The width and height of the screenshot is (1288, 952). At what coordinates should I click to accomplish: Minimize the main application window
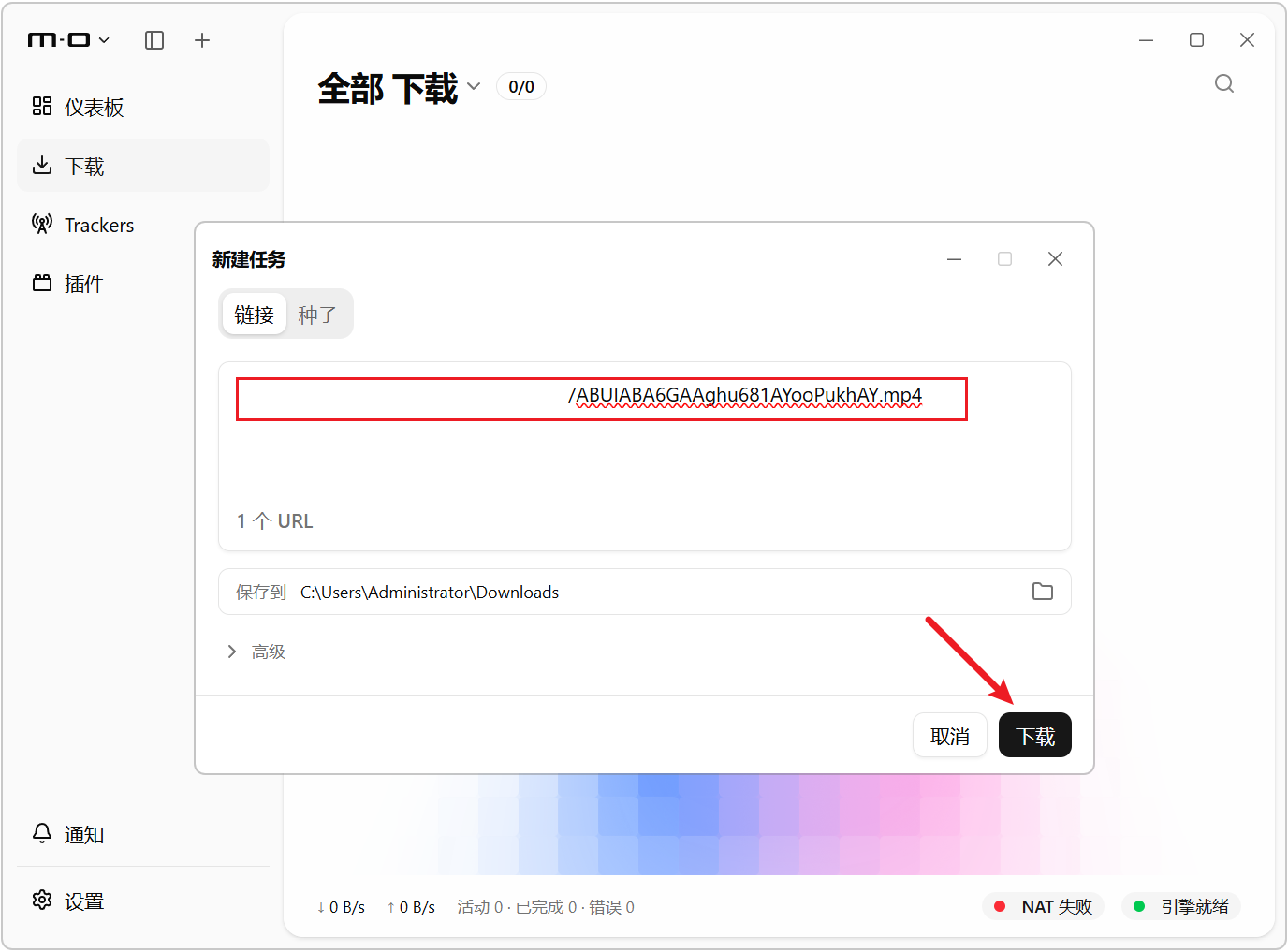pos(1146,40)
